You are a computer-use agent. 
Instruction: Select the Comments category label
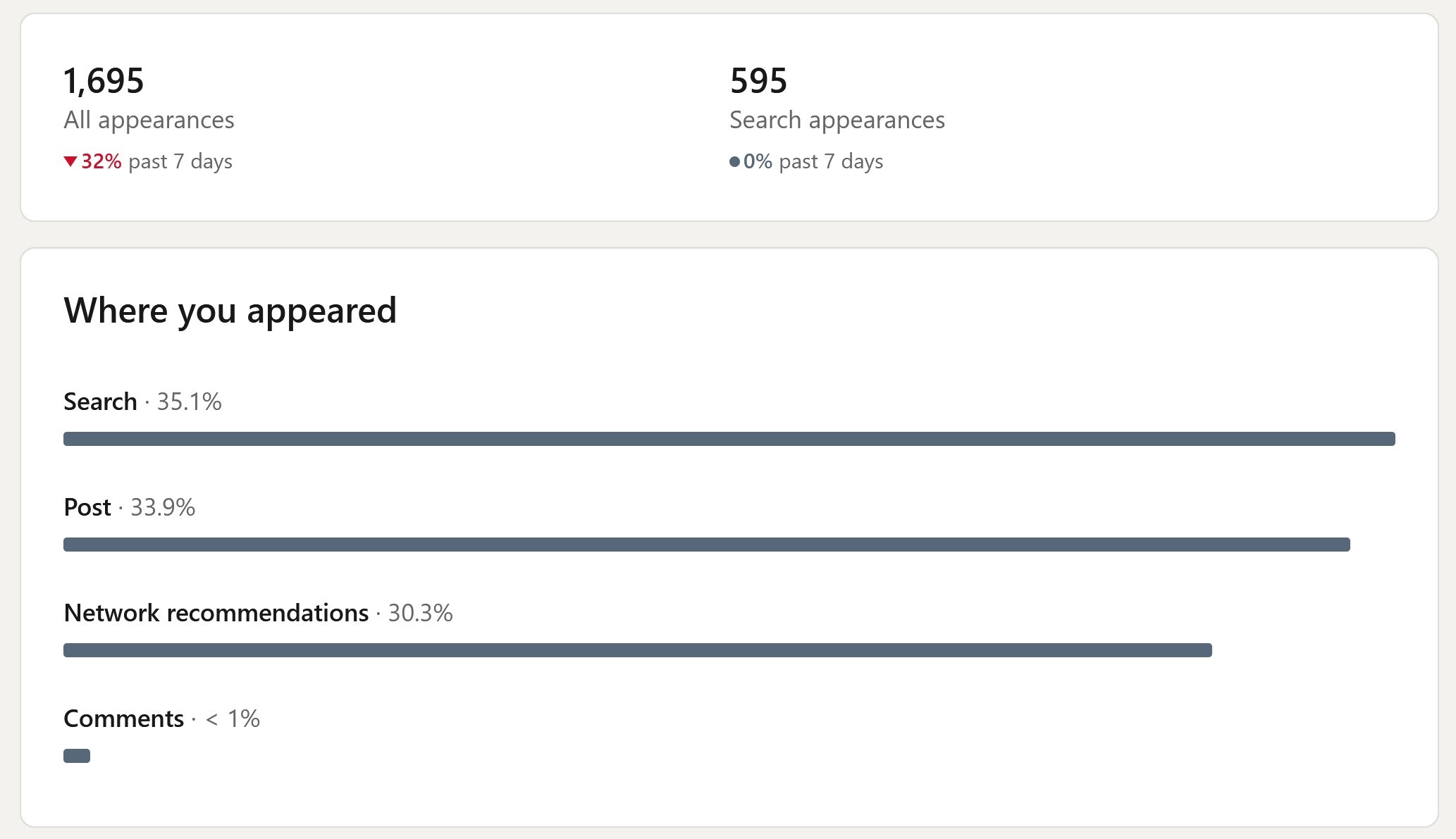(124, 719)
